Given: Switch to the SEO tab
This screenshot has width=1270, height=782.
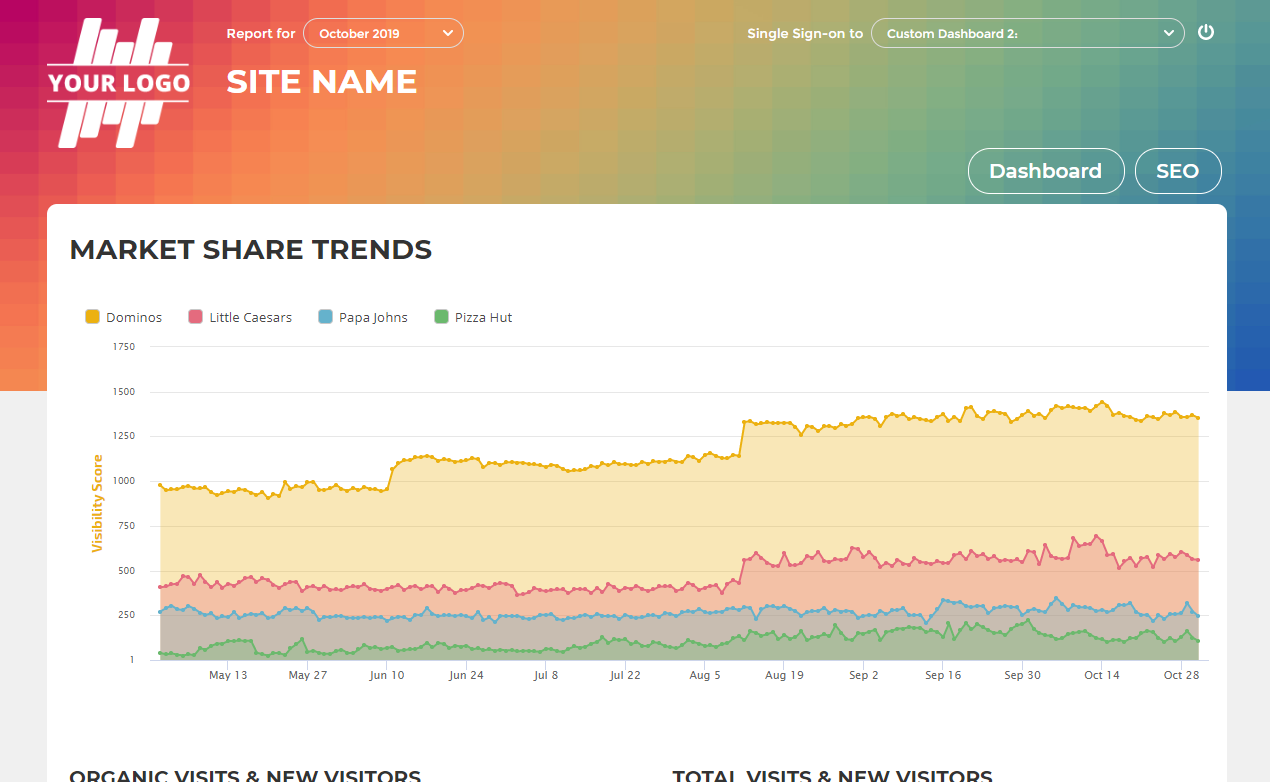Looking at the screenshot, I should [x=1177, y=171].
